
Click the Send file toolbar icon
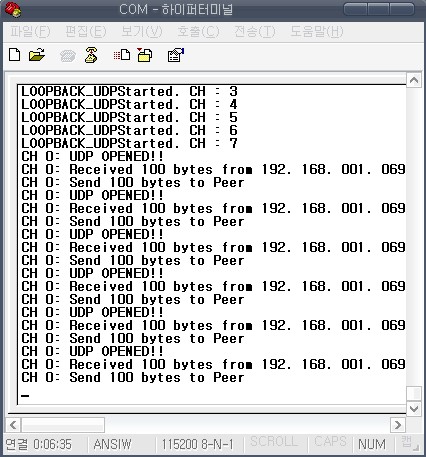tap(122, 55)
